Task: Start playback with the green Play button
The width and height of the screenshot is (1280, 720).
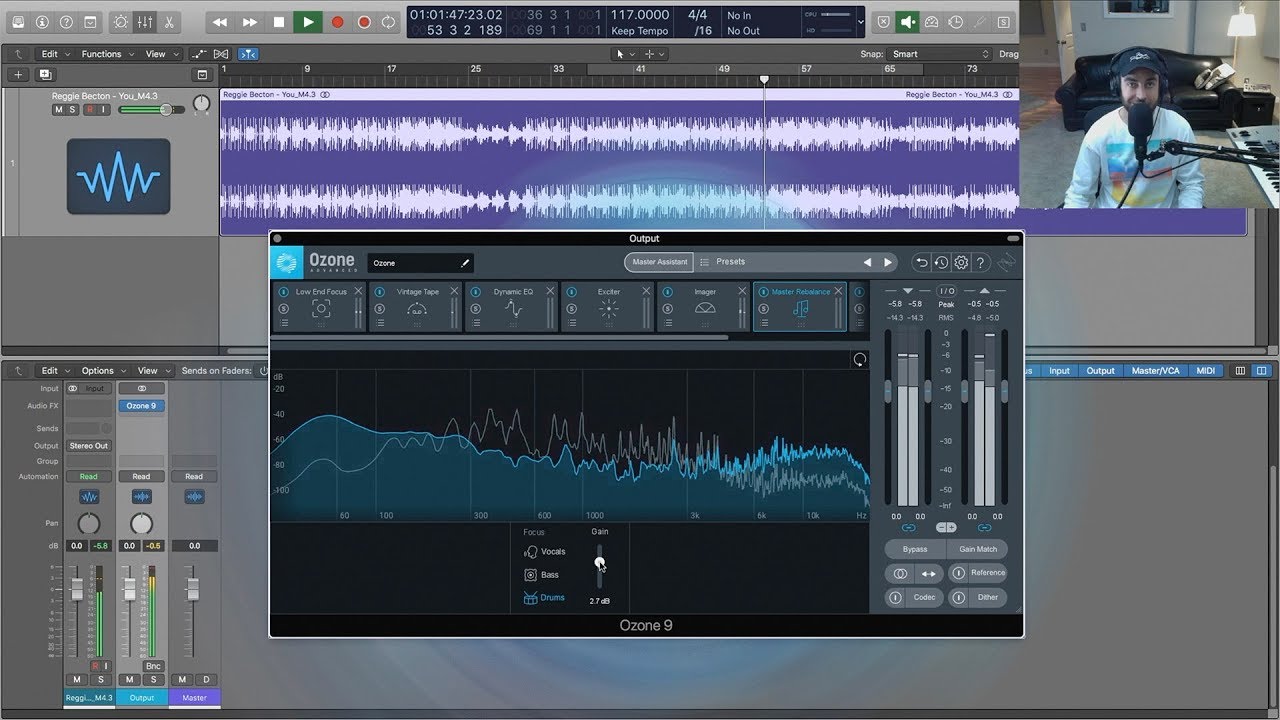Action: (308, 21)
